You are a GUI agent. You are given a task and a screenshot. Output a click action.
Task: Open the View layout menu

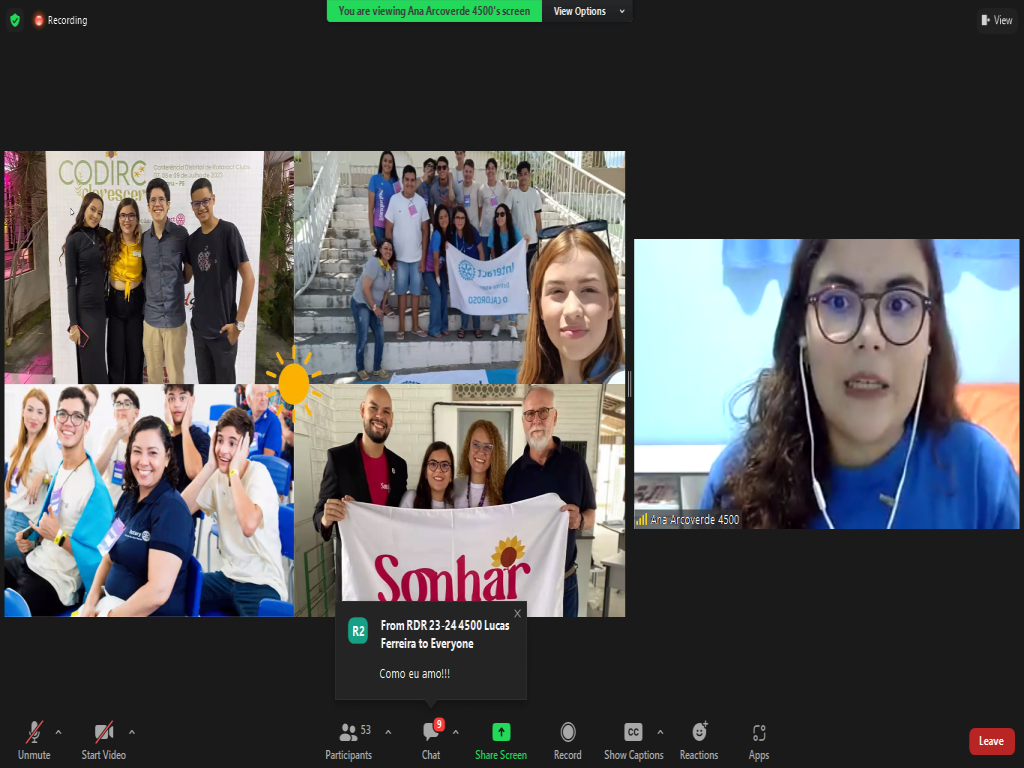point(997,20)
